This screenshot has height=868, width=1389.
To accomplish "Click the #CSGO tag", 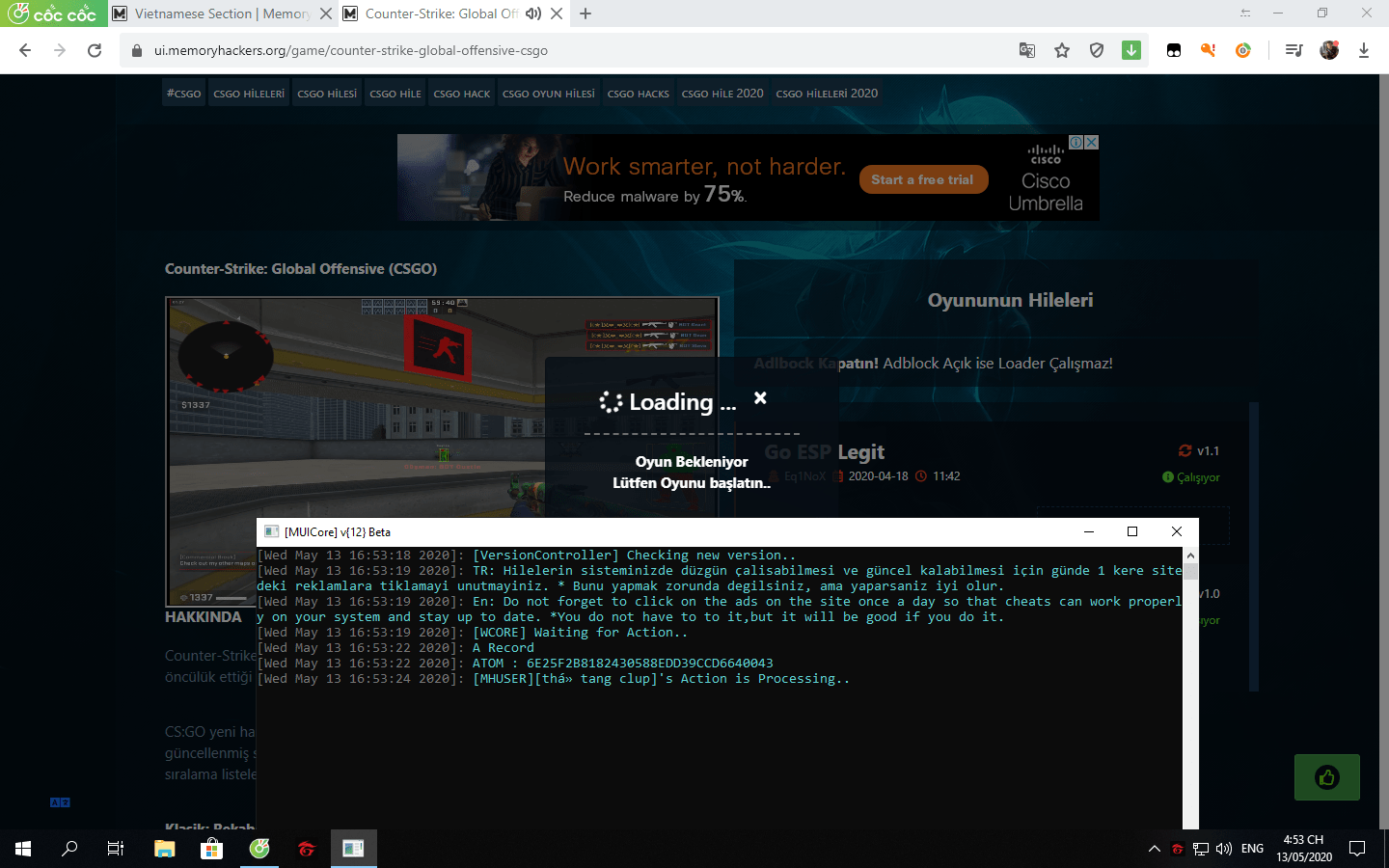I will (x=184, y=94).
